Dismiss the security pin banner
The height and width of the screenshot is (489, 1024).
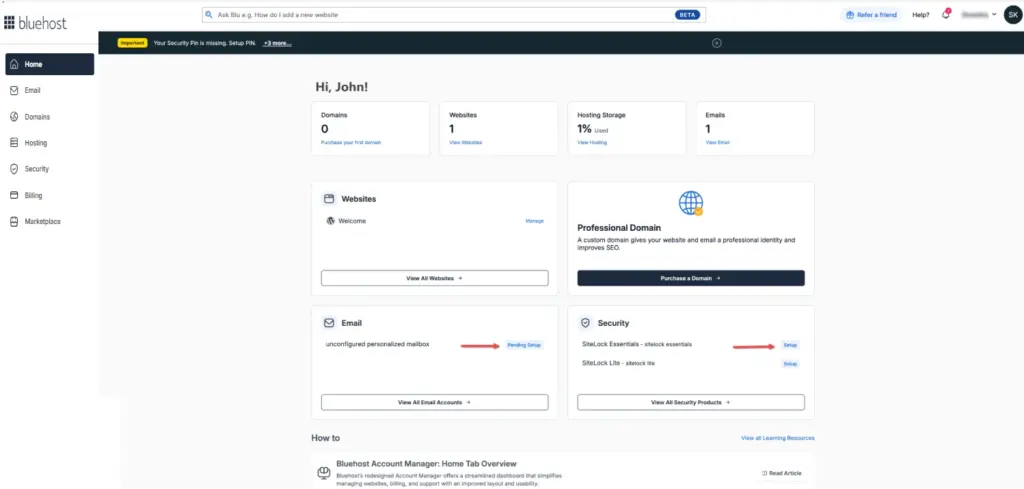click(x=717, y=43)
